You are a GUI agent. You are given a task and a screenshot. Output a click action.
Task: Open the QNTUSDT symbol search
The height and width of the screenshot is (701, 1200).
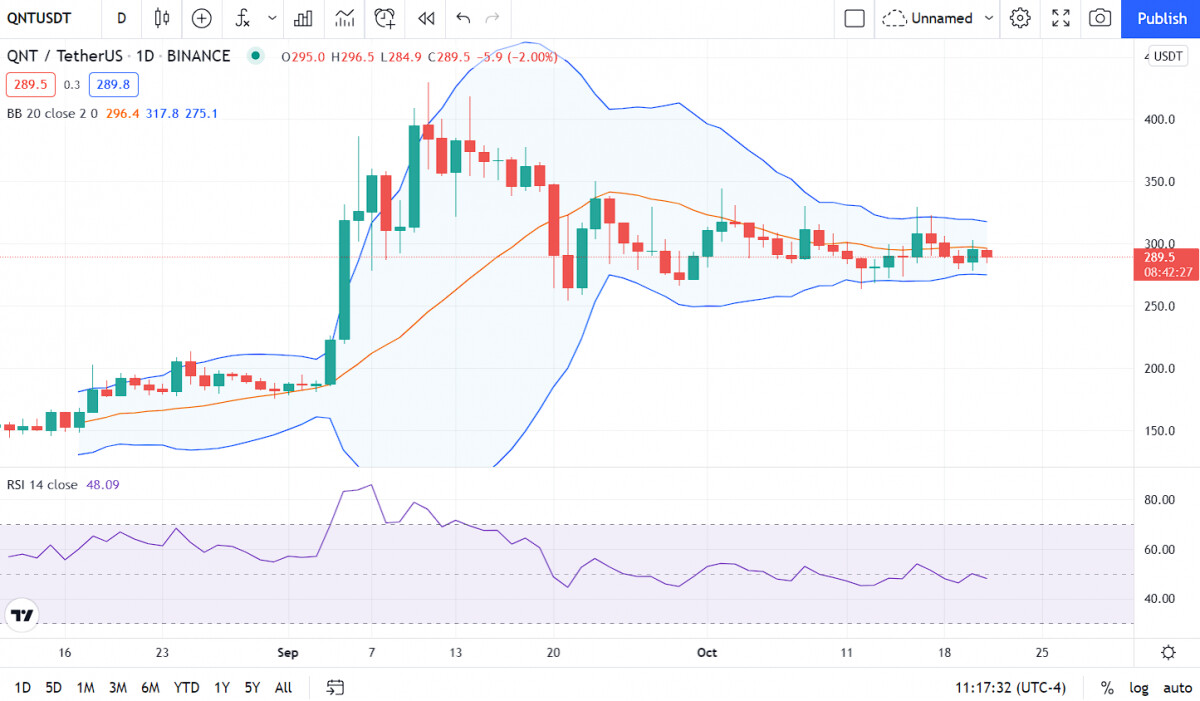coord(41,18)
